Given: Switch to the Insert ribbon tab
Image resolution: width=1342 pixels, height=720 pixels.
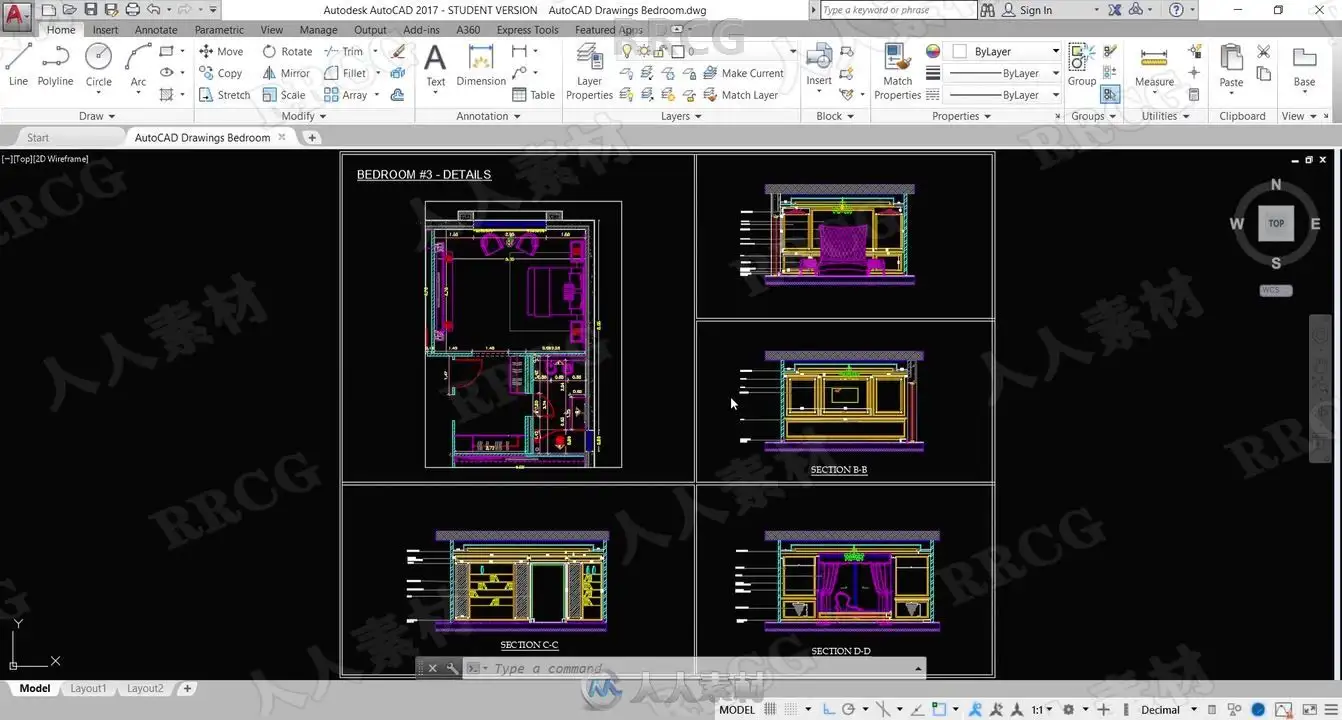Looking at the screenshot, I should coord(106,30).
